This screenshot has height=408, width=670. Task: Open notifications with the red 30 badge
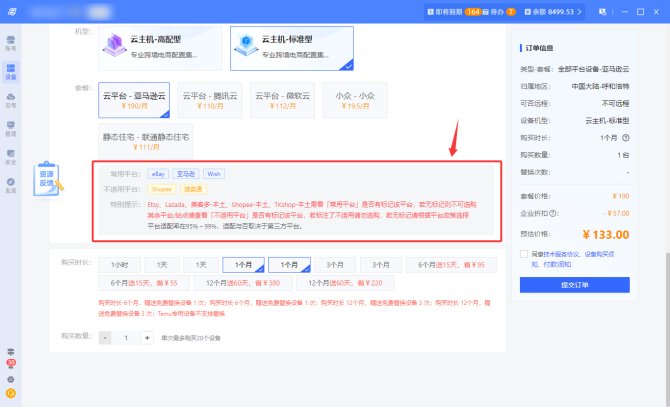(11, 364)
